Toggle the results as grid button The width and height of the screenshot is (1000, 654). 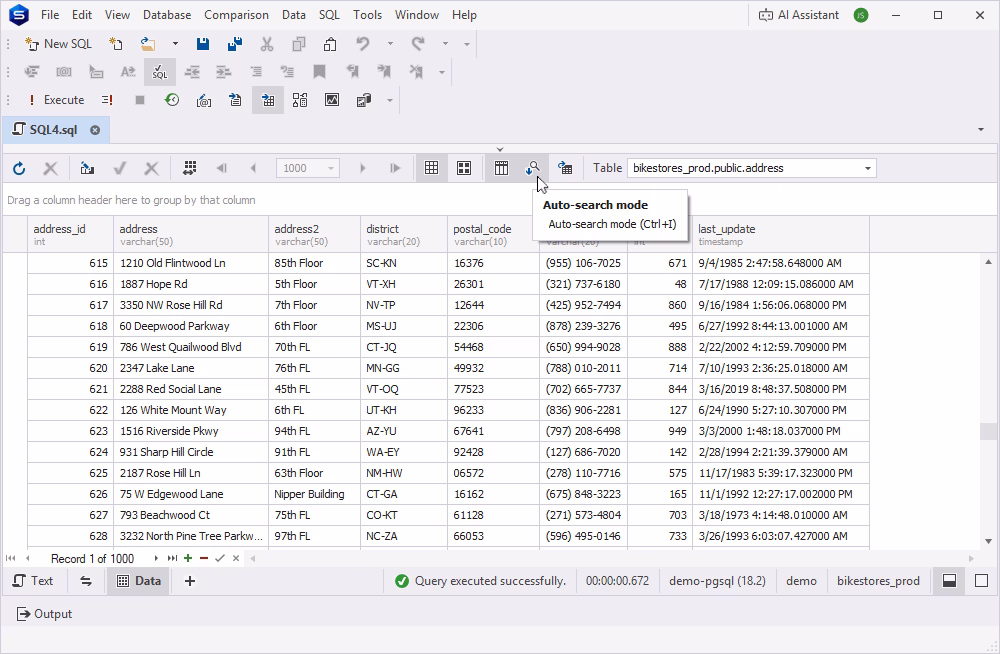tap(268, 100)
